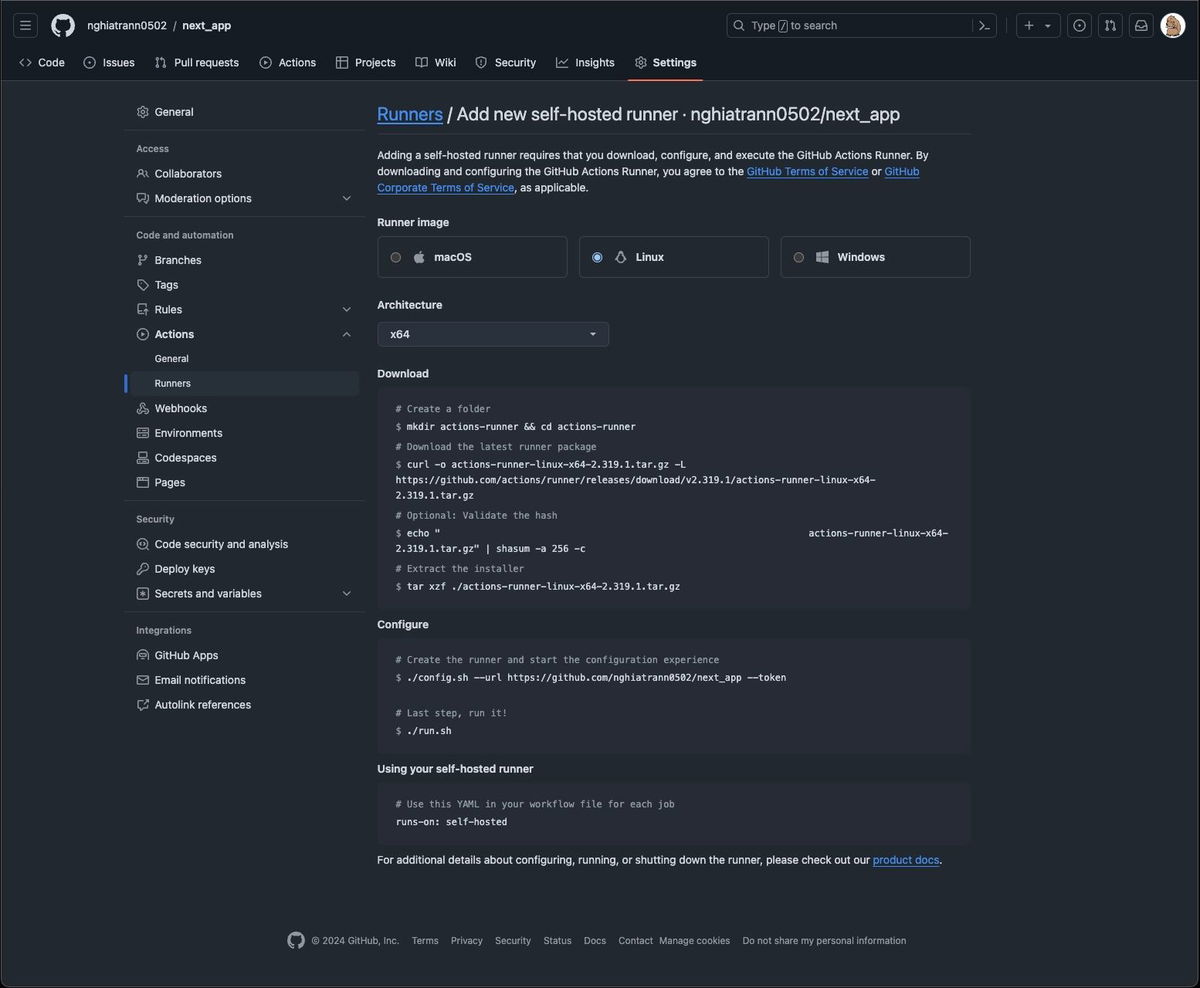Open the GitHub Terms of Service link

click(806, 171)
